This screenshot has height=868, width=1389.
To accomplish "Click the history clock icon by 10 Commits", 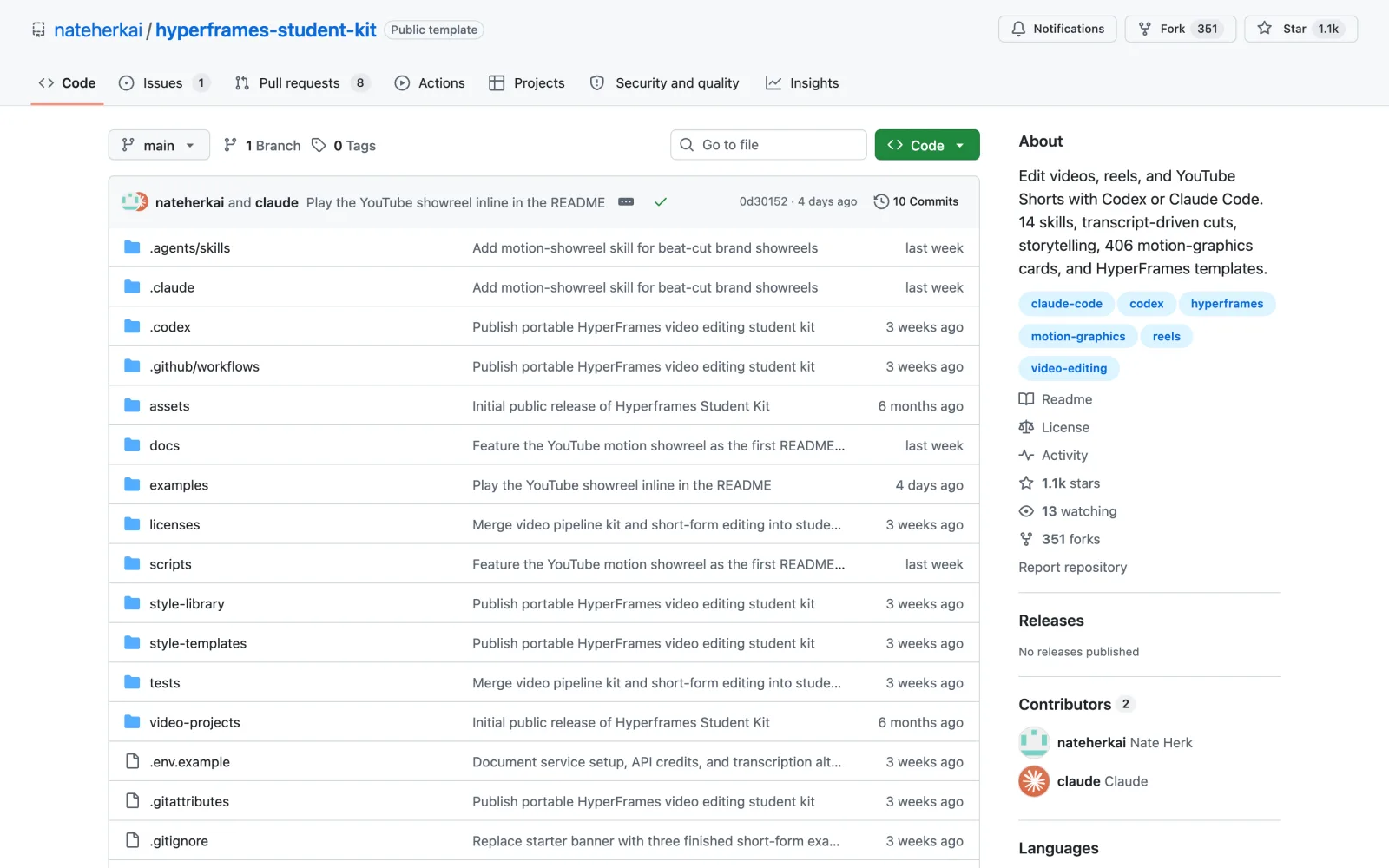I will (x=881, y=201).
